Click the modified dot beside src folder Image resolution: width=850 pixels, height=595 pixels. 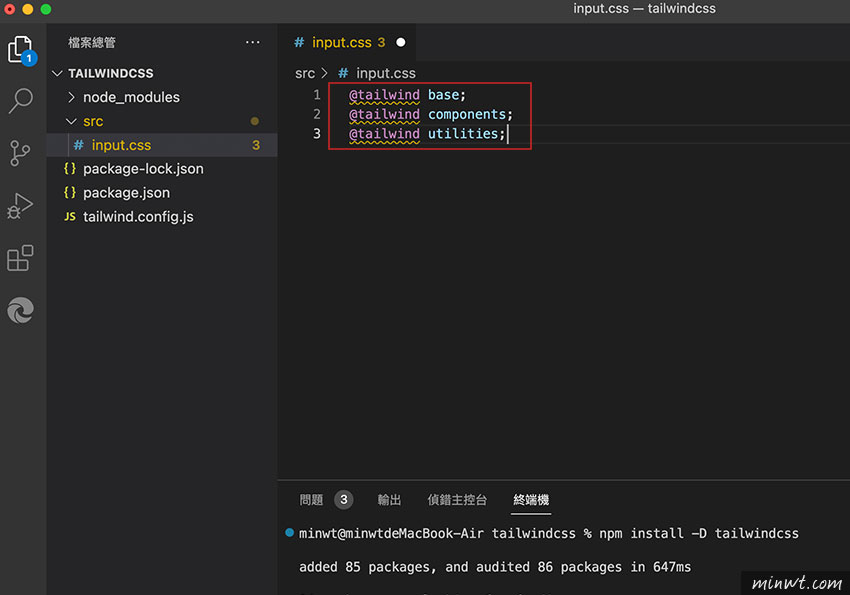[x=254, y=121]
